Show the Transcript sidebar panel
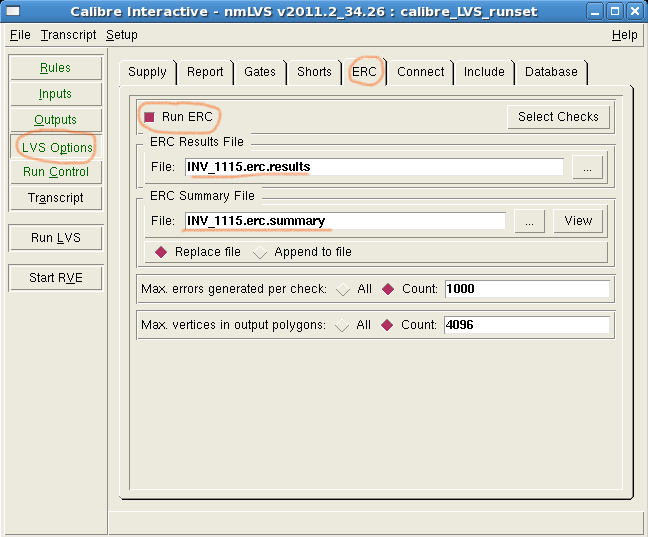 tap(55, 198)
